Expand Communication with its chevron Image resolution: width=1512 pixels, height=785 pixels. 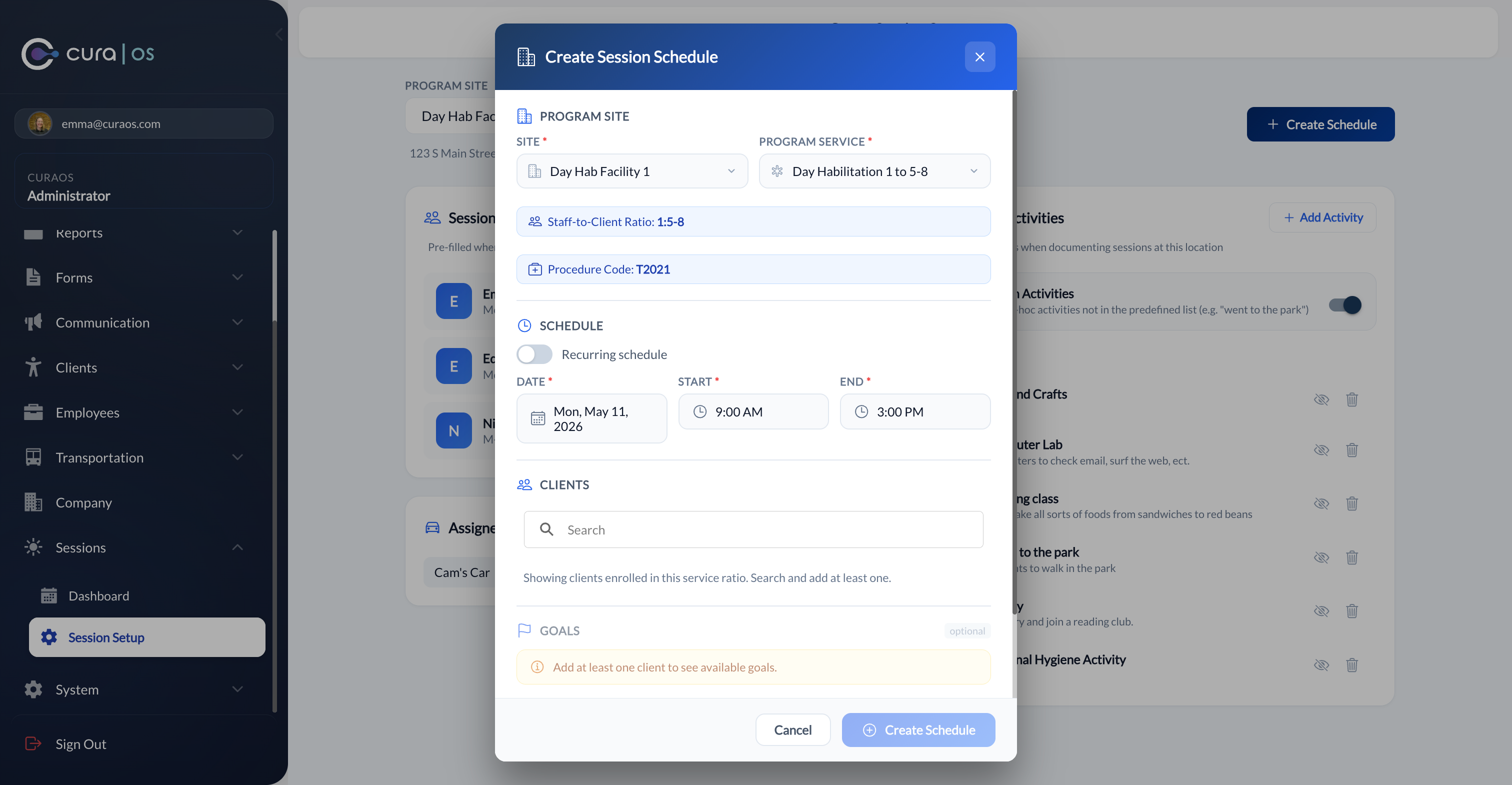[237, 322]
